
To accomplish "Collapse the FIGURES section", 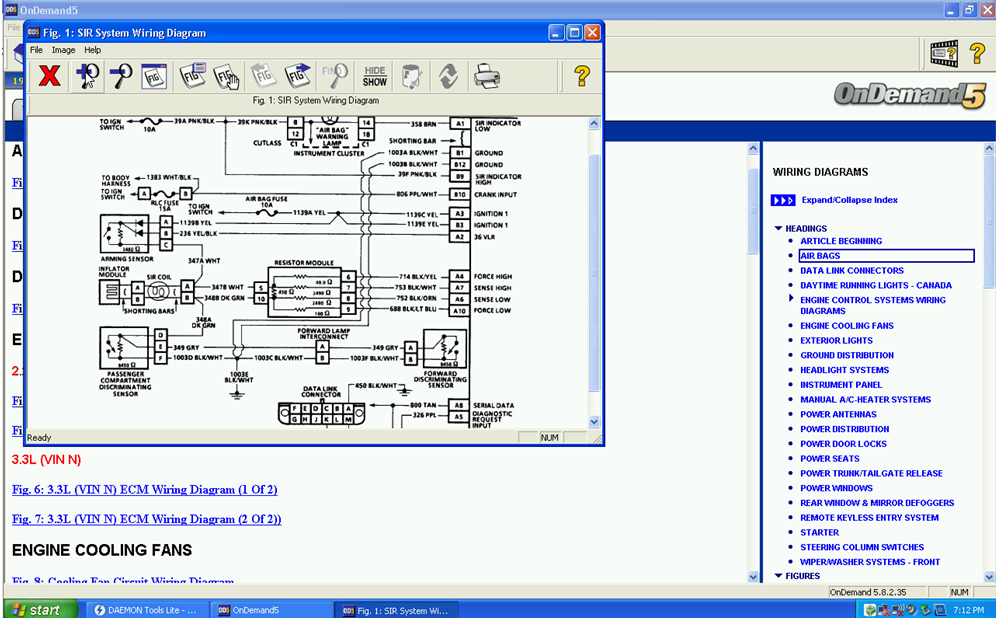I will (778, 575).
